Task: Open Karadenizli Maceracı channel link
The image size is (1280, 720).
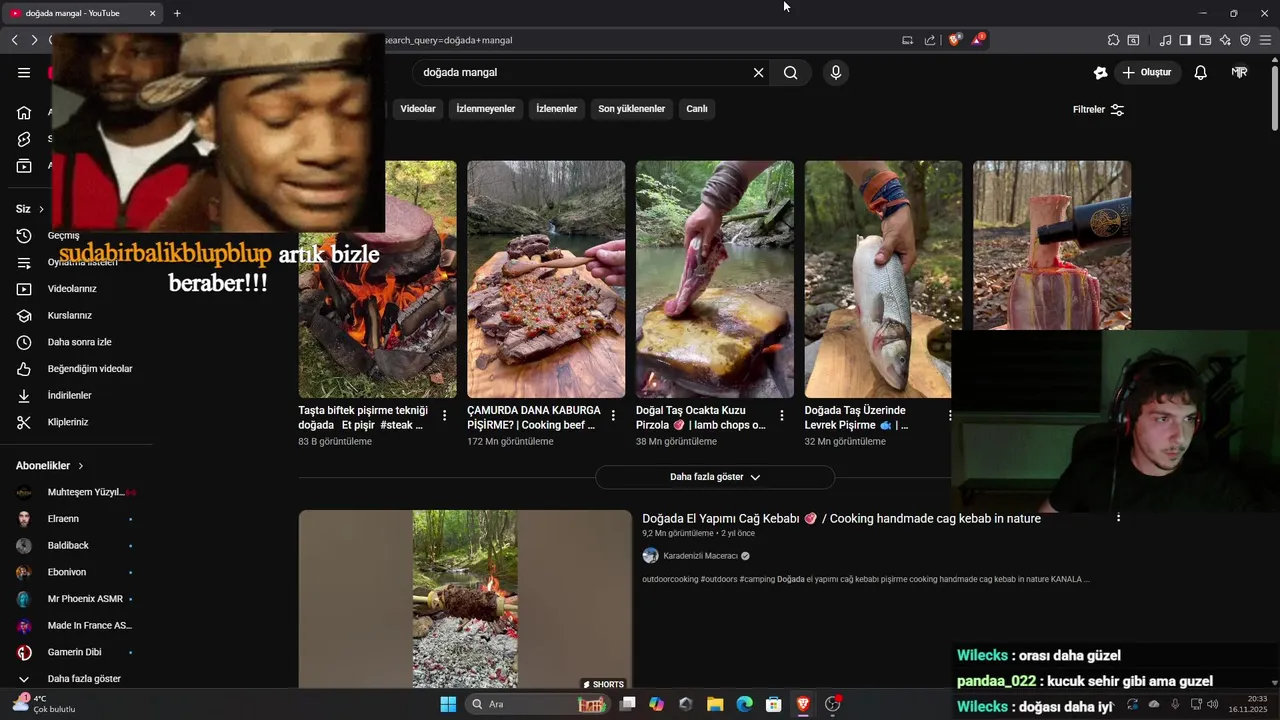Action: pos(700,556)
